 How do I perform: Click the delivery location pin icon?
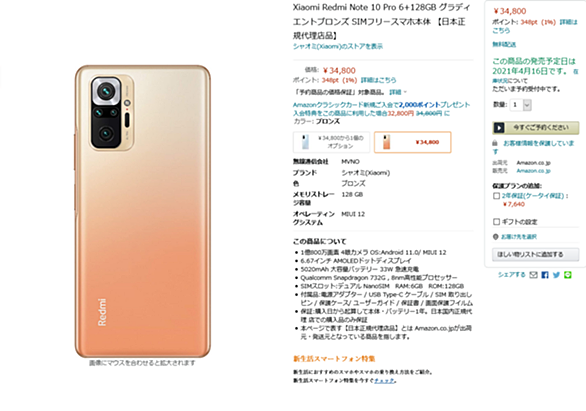[x=496, y=237]
